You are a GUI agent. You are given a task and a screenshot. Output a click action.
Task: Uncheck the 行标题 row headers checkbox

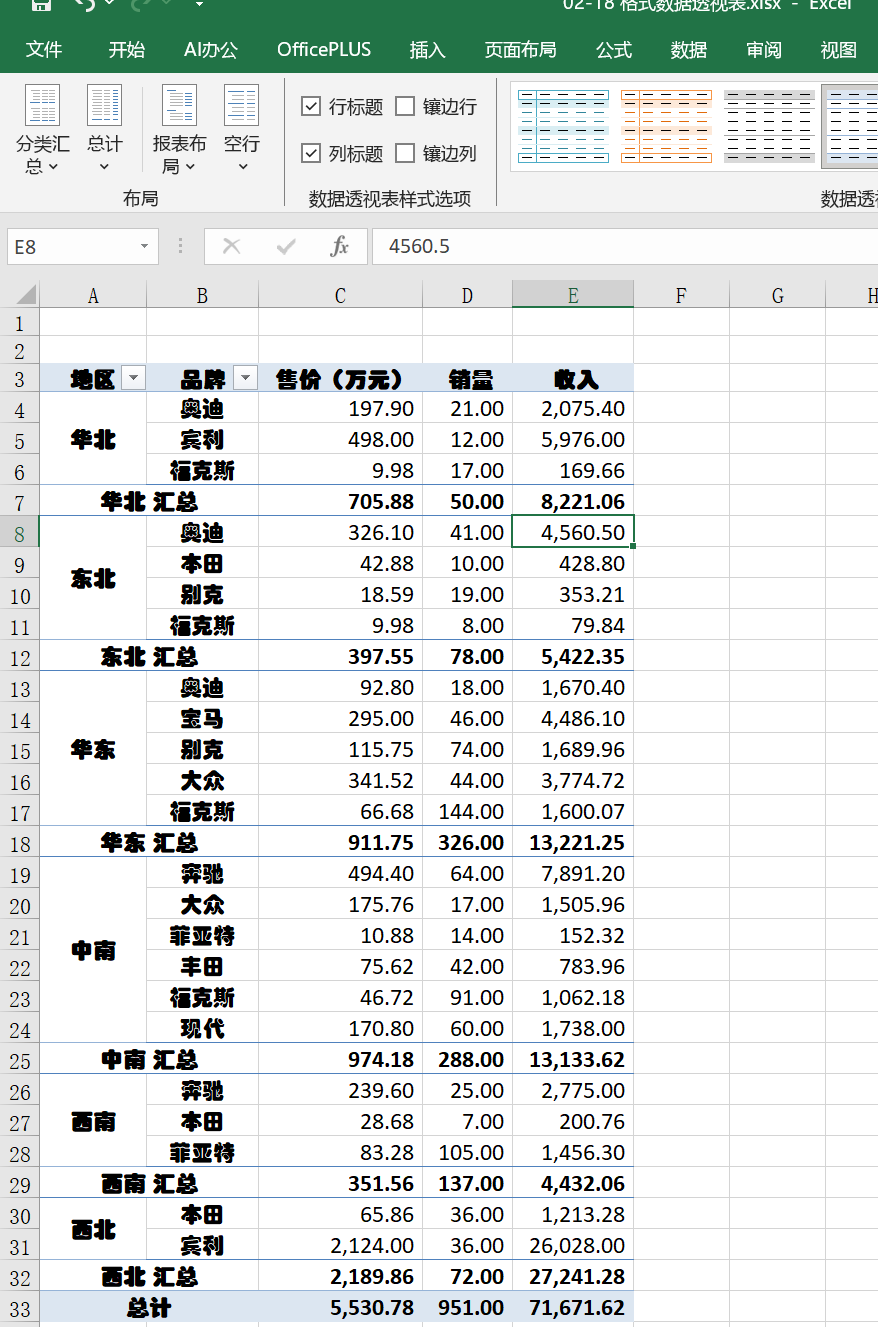coord(311,106)
